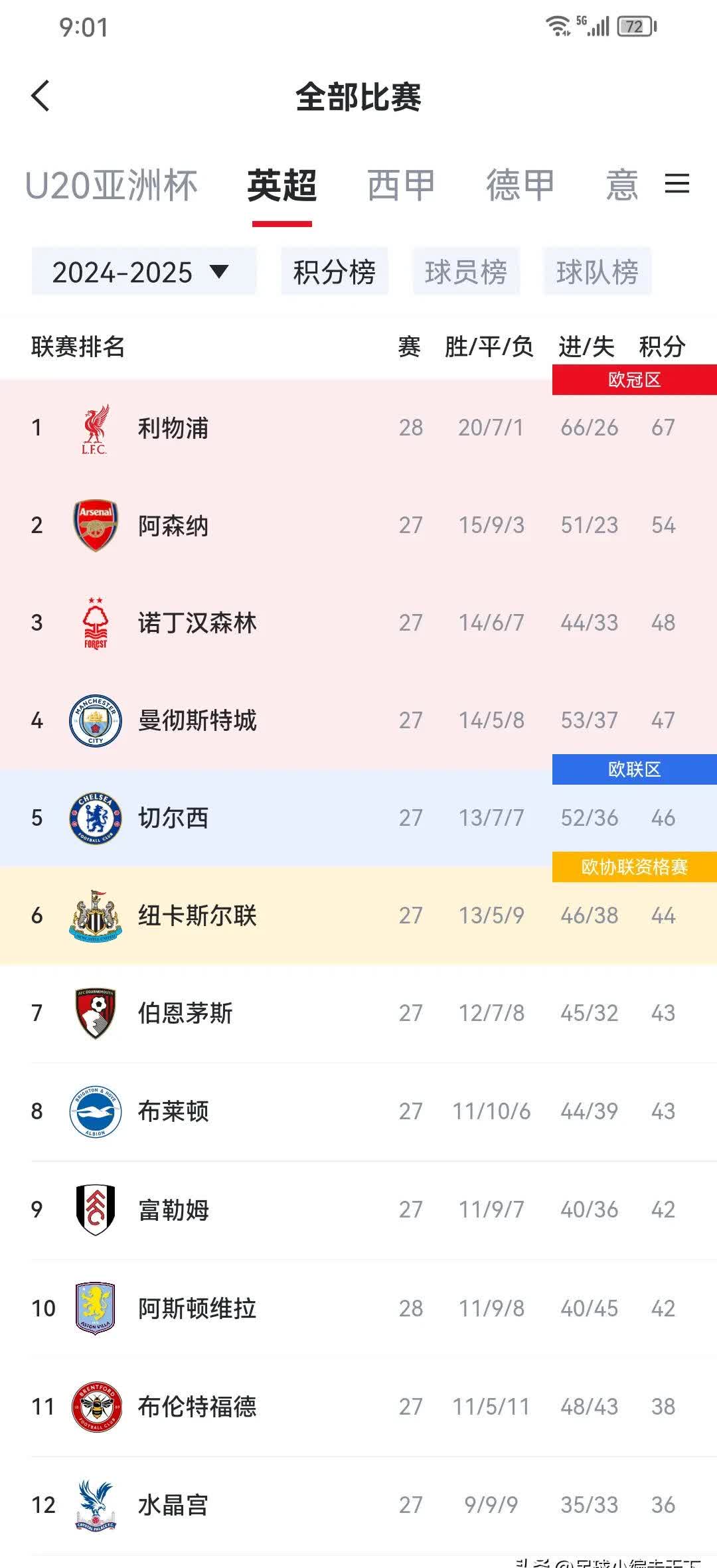This screenshot has width=717, height=1568.
Task: Select the Newcastle United badge
Action: [95, 916]
